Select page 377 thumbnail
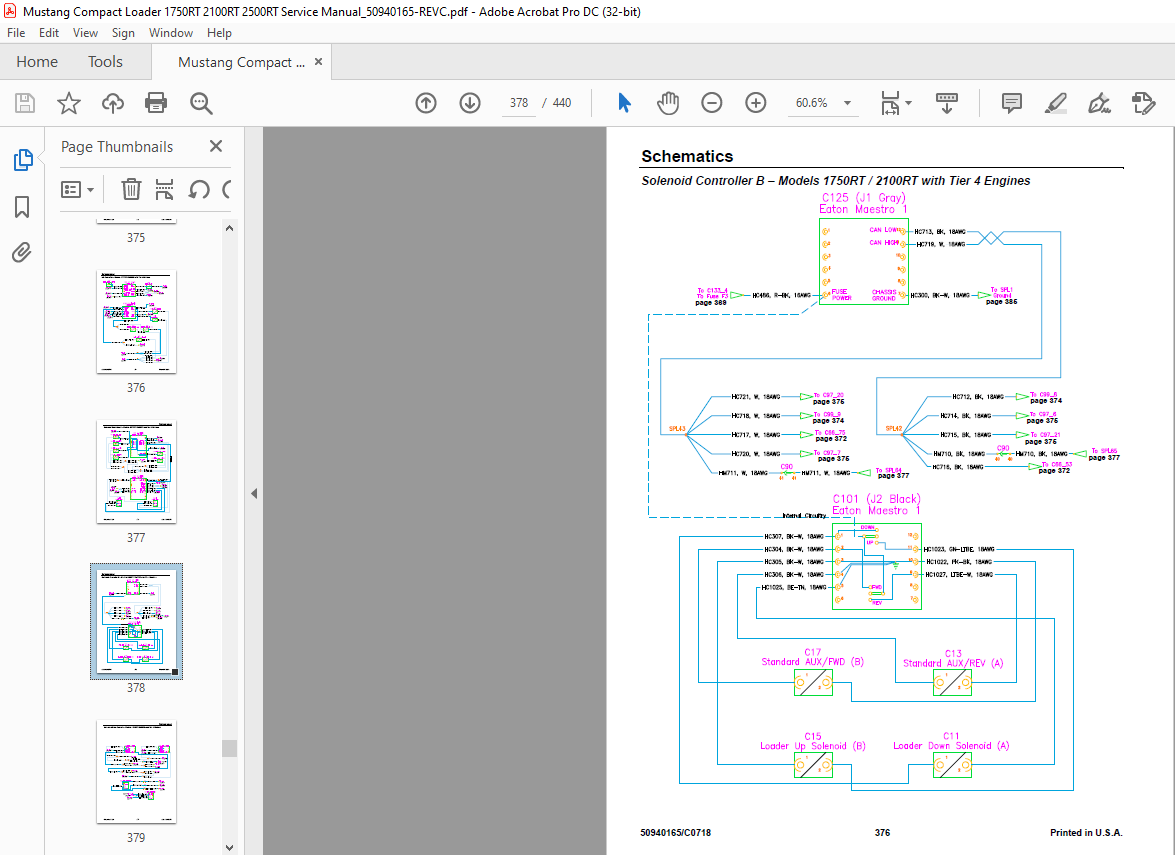 136,471
